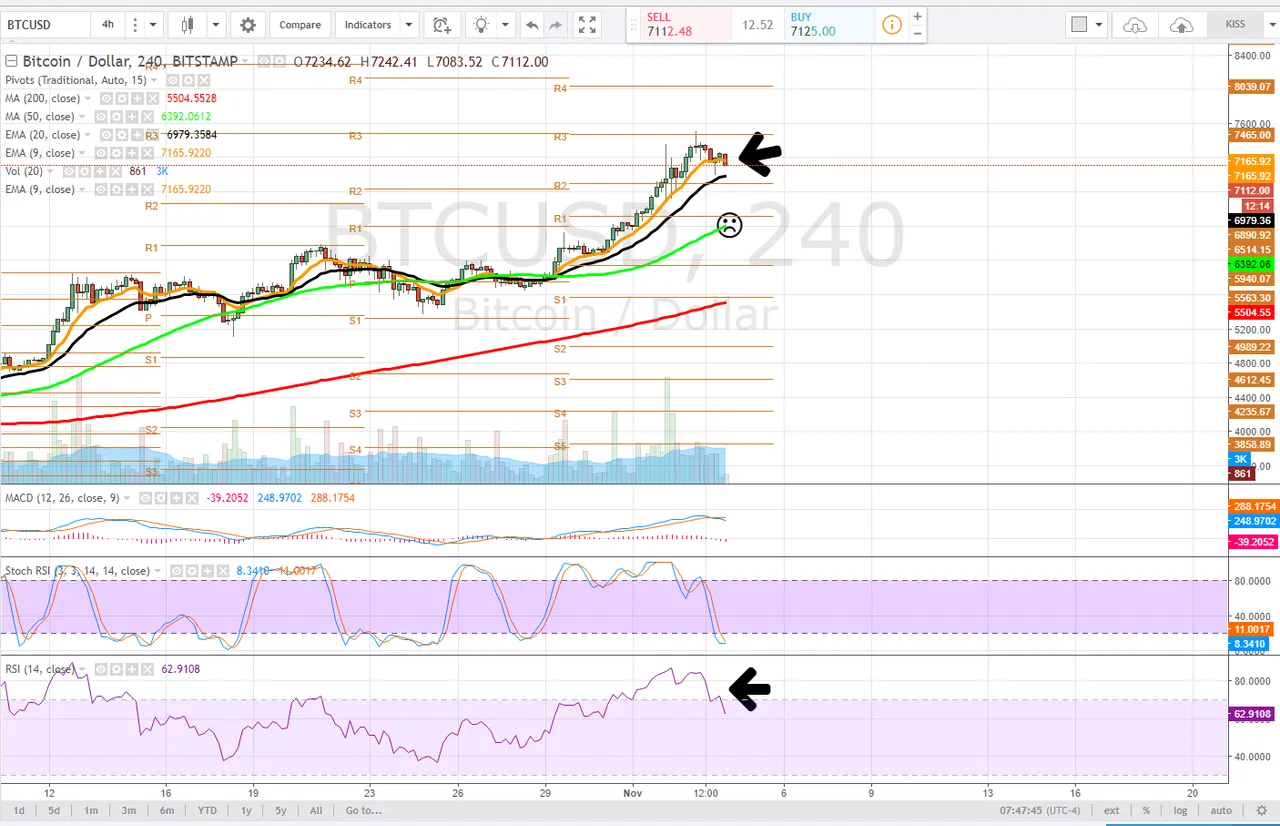Click the BTCUSD symbol input field
The height and width of the screenshot is (826, 1280).
[x=44, y=25]
